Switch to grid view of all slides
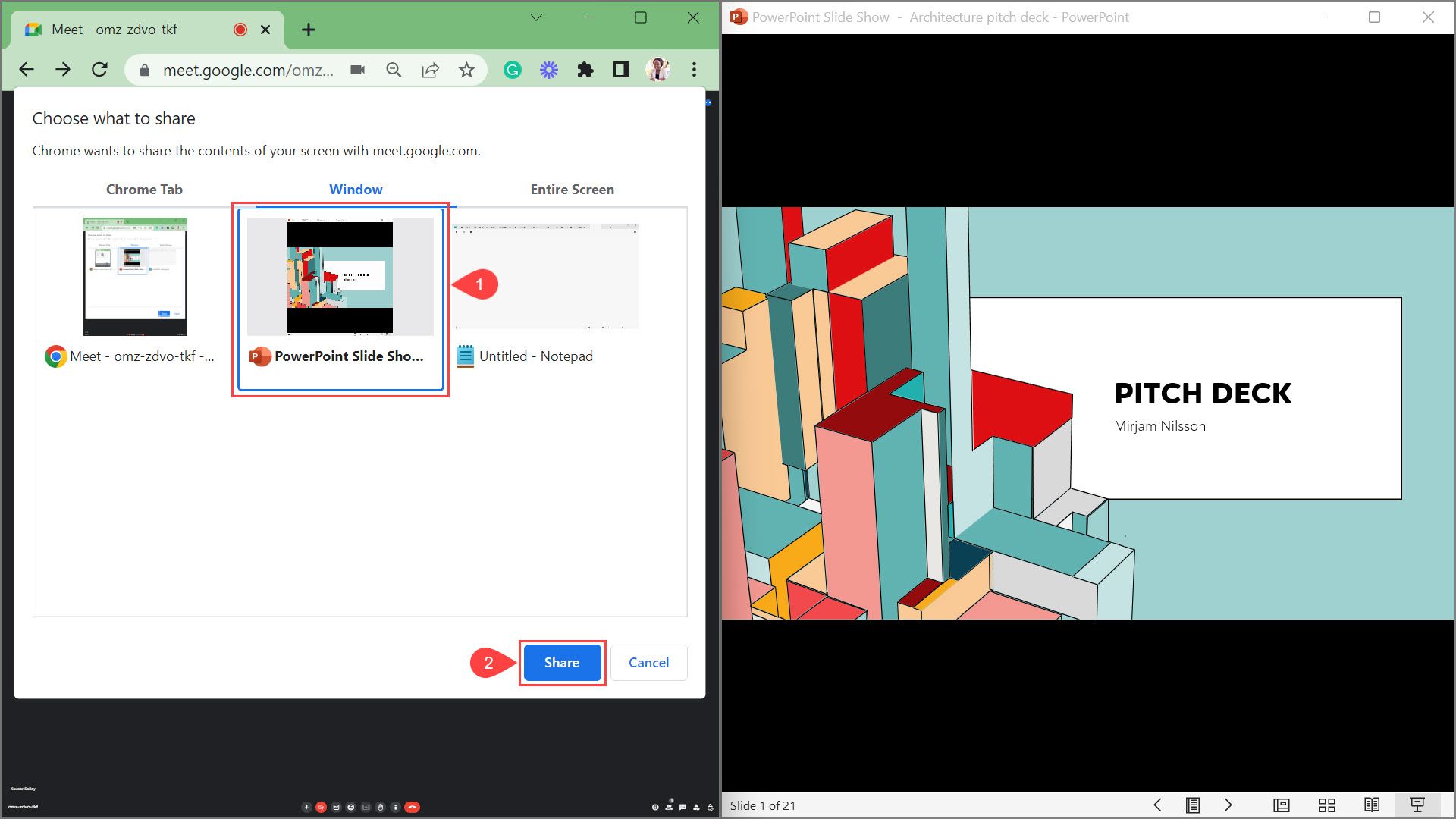1456x819 pixels. (1326, 805)
